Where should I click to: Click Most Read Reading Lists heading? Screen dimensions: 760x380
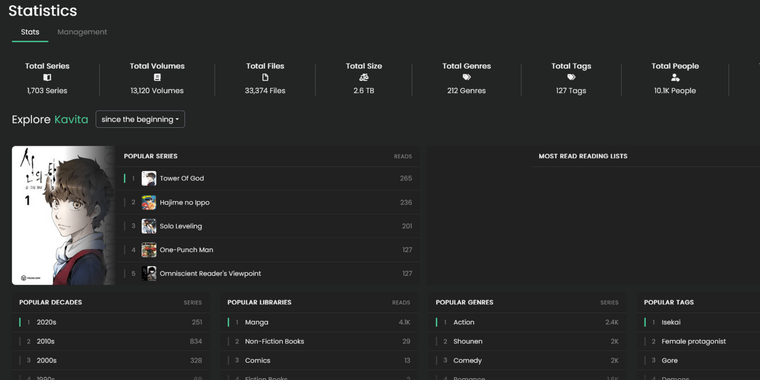[x=583, y=156]
